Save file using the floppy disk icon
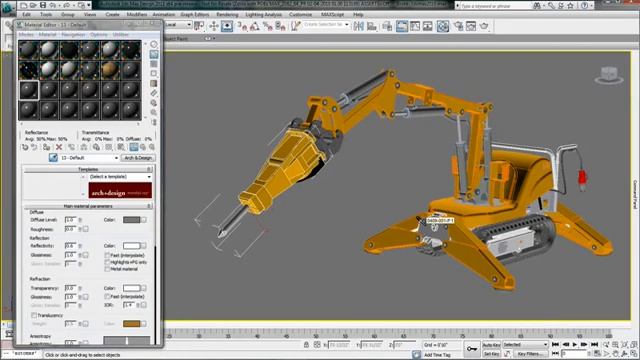640x360 pixels. pyautogui.click(x=42, y=6)
